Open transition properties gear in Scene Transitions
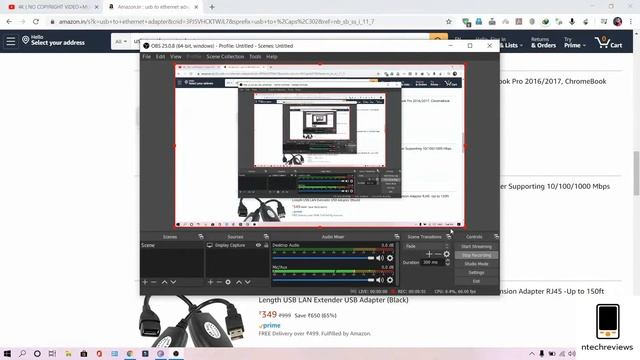 pos(447,254)
